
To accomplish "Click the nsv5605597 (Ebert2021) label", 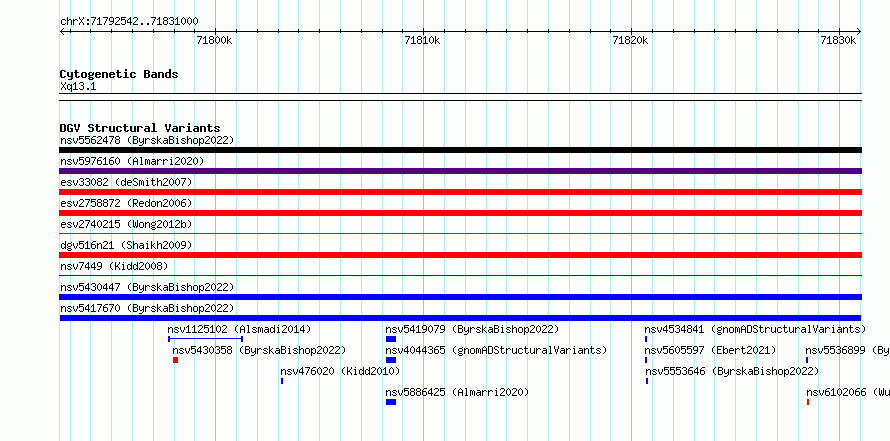I will pos(710,350).
